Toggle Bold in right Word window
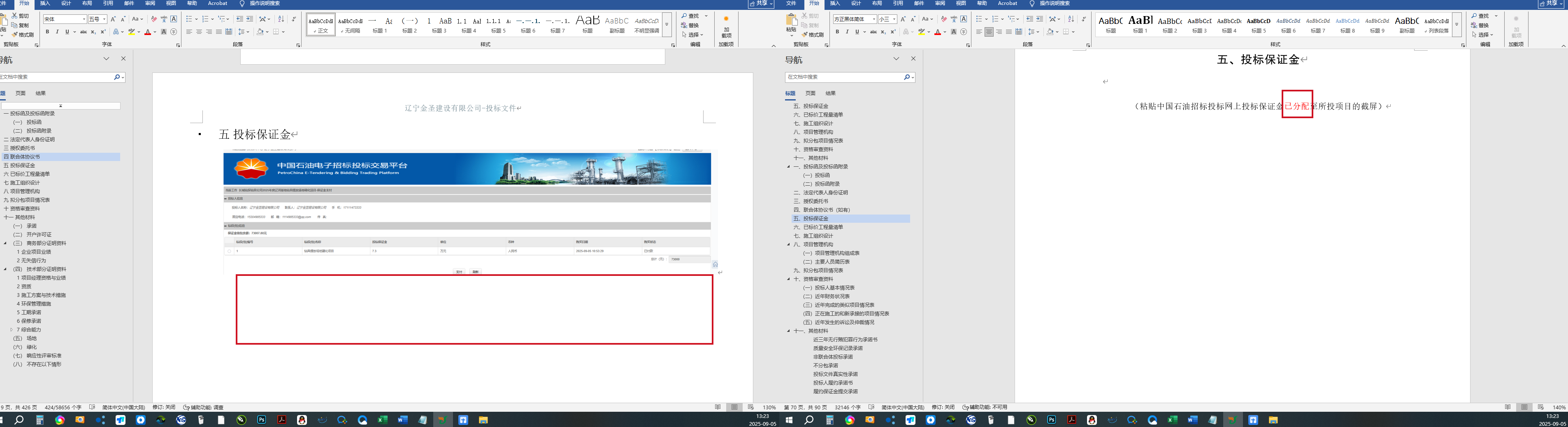This screenshot has height=427, width=1568. [838, 32]
